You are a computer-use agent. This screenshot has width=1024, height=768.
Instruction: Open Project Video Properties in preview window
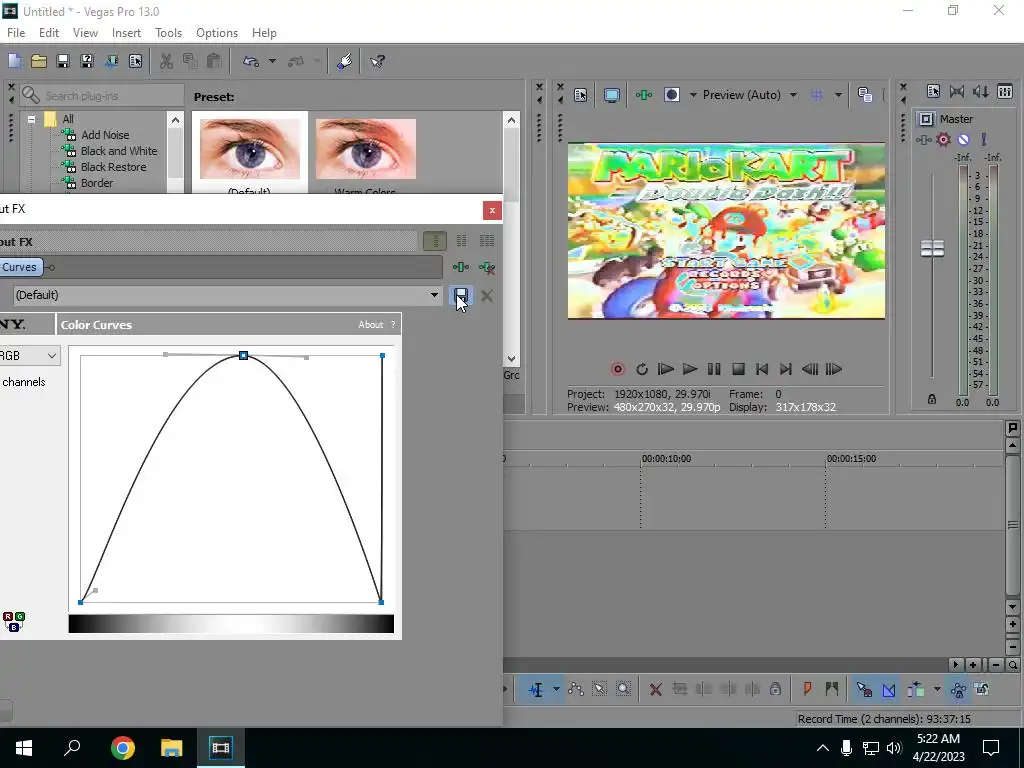(x=581, y=95)
